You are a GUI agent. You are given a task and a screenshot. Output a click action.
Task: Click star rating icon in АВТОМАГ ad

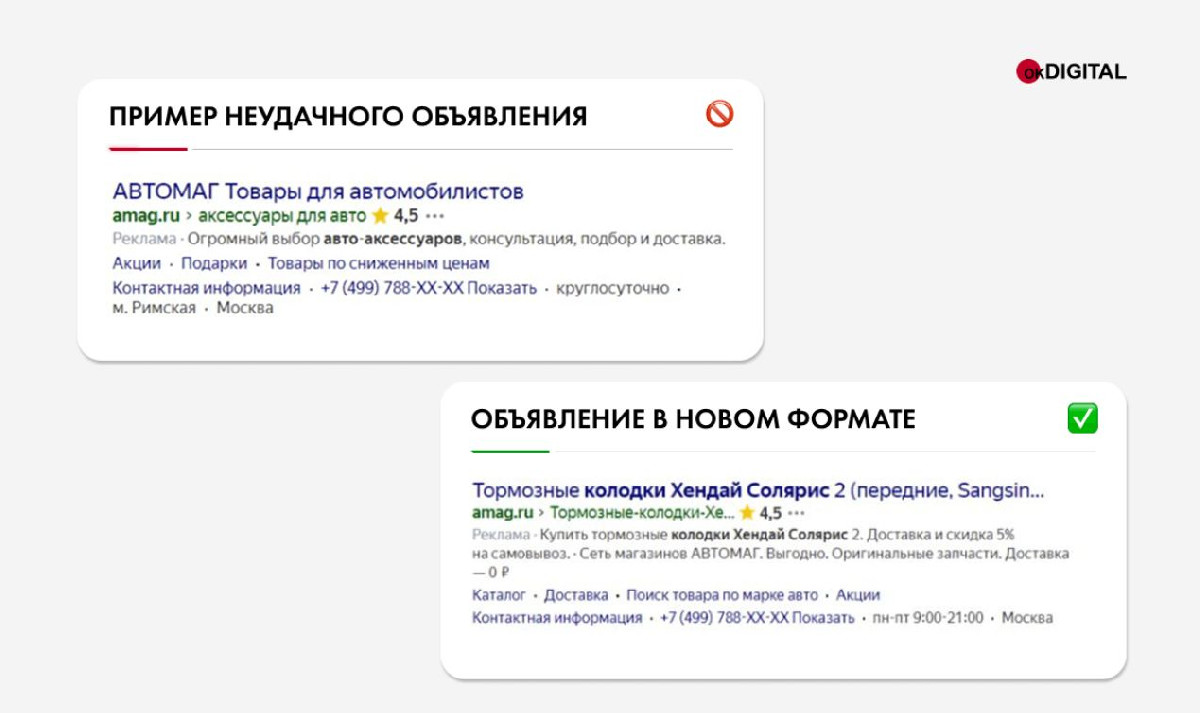(x=380, y=215)
